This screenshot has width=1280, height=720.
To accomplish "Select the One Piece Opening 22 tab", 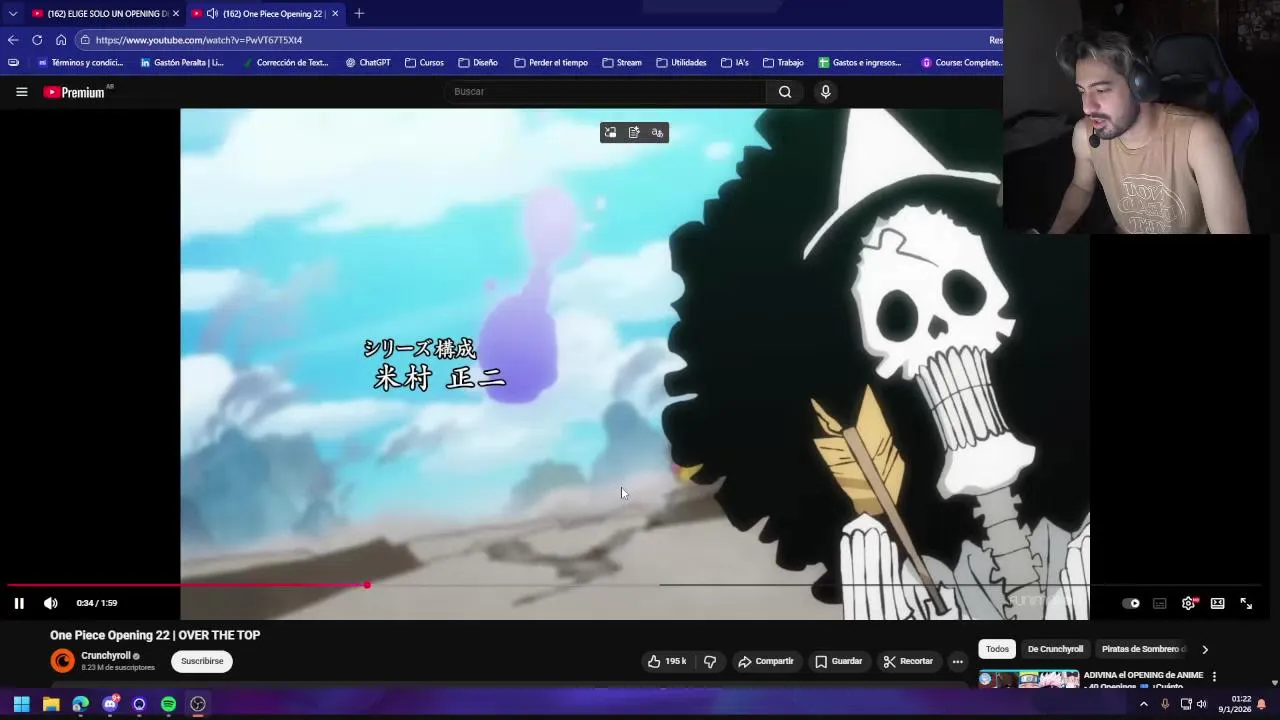I will tap(264, 14).
